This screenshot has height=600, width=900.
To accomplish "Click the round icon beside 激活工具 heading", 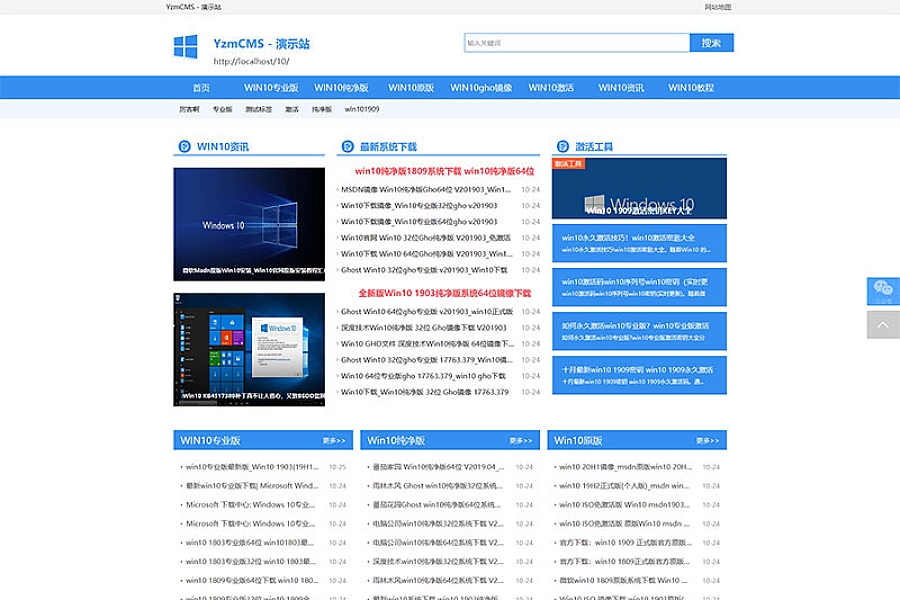I will [562, 146].
